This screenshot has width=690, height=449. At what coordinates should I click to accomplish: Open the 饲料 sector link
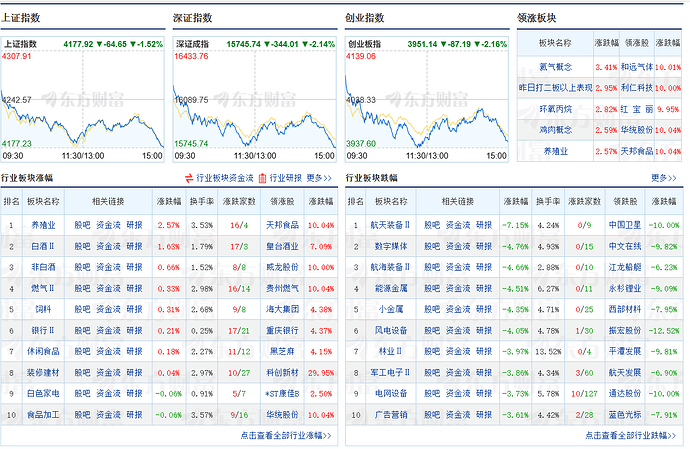pos(43,309)
